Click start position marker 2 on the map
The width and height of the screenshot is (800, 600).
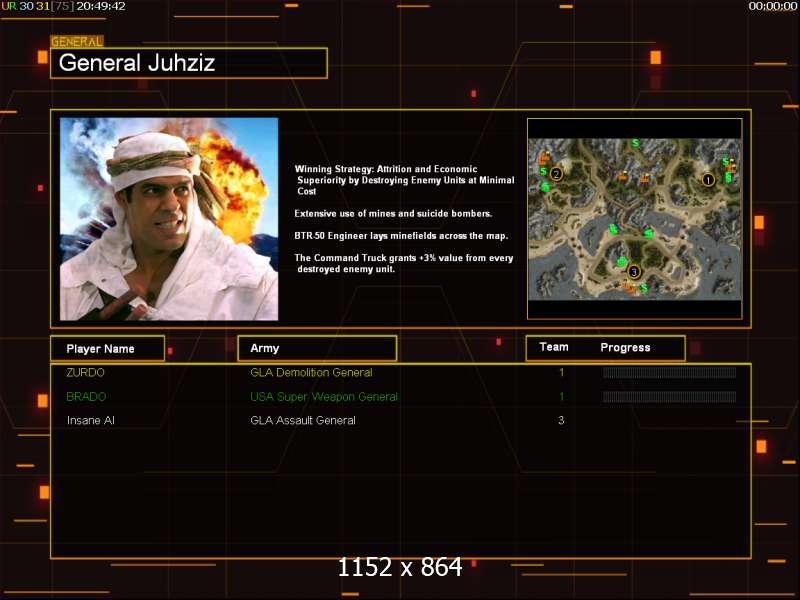(556, 174)
